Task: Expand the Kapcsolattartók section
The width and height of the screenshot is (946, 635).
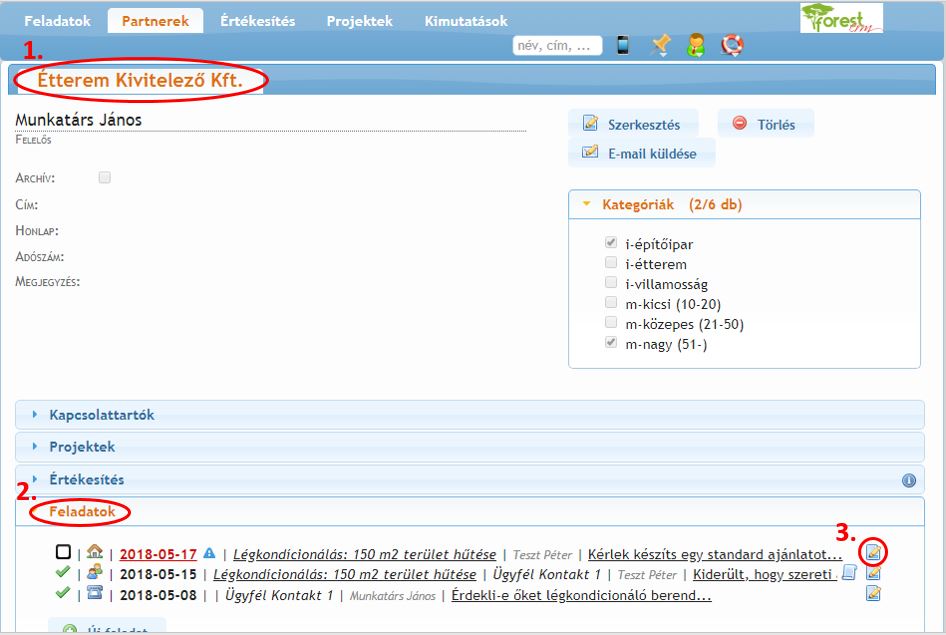Action: click(x=101, y=415)
